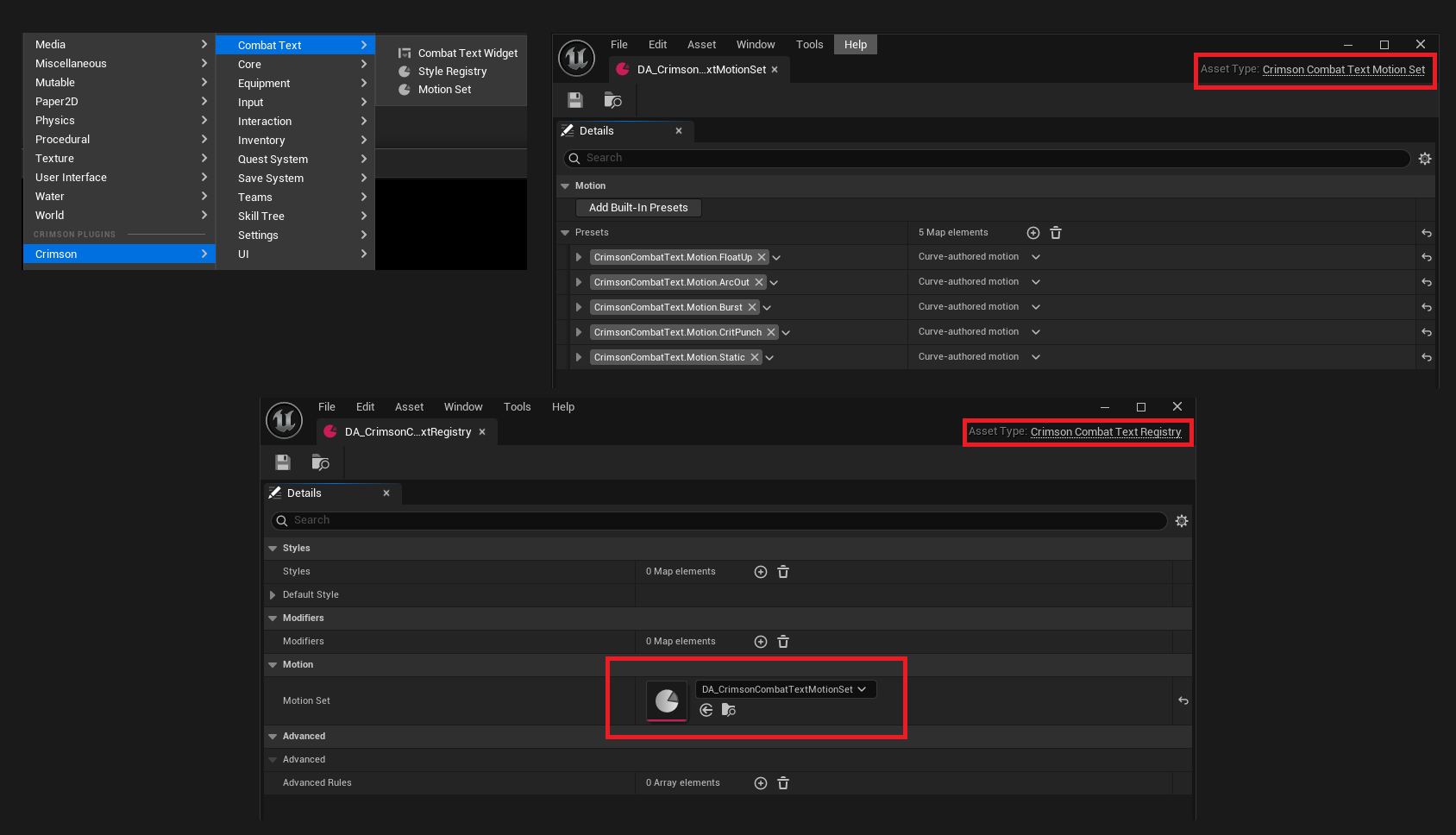Remove the ArcOut gameplay tag
Screen dimensions: 1456x835
pos(759,282)
